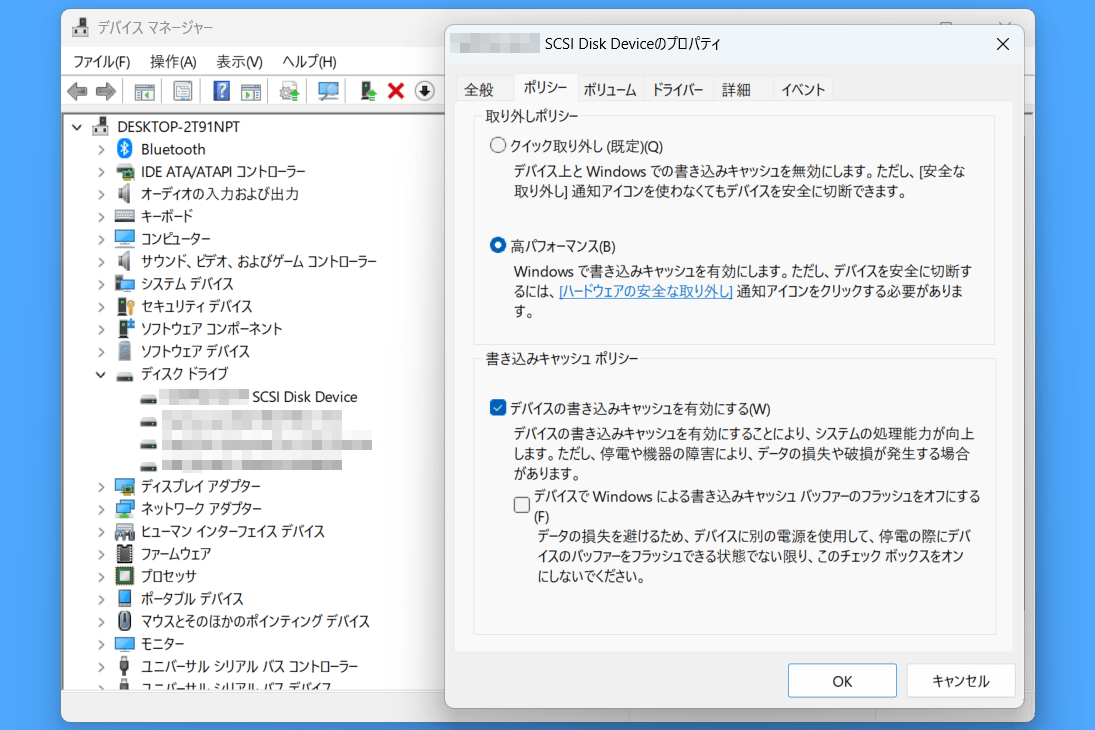Click the blue question mark Help icon
The width and height of the screenshot is (1095, 730).
pos(221,91)
